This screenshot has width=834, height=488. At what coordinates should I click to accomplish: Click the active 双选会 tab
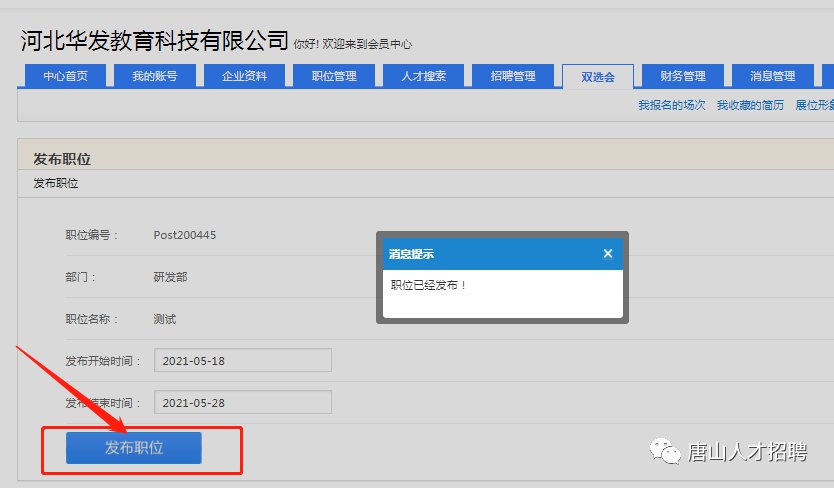(598, 76)
